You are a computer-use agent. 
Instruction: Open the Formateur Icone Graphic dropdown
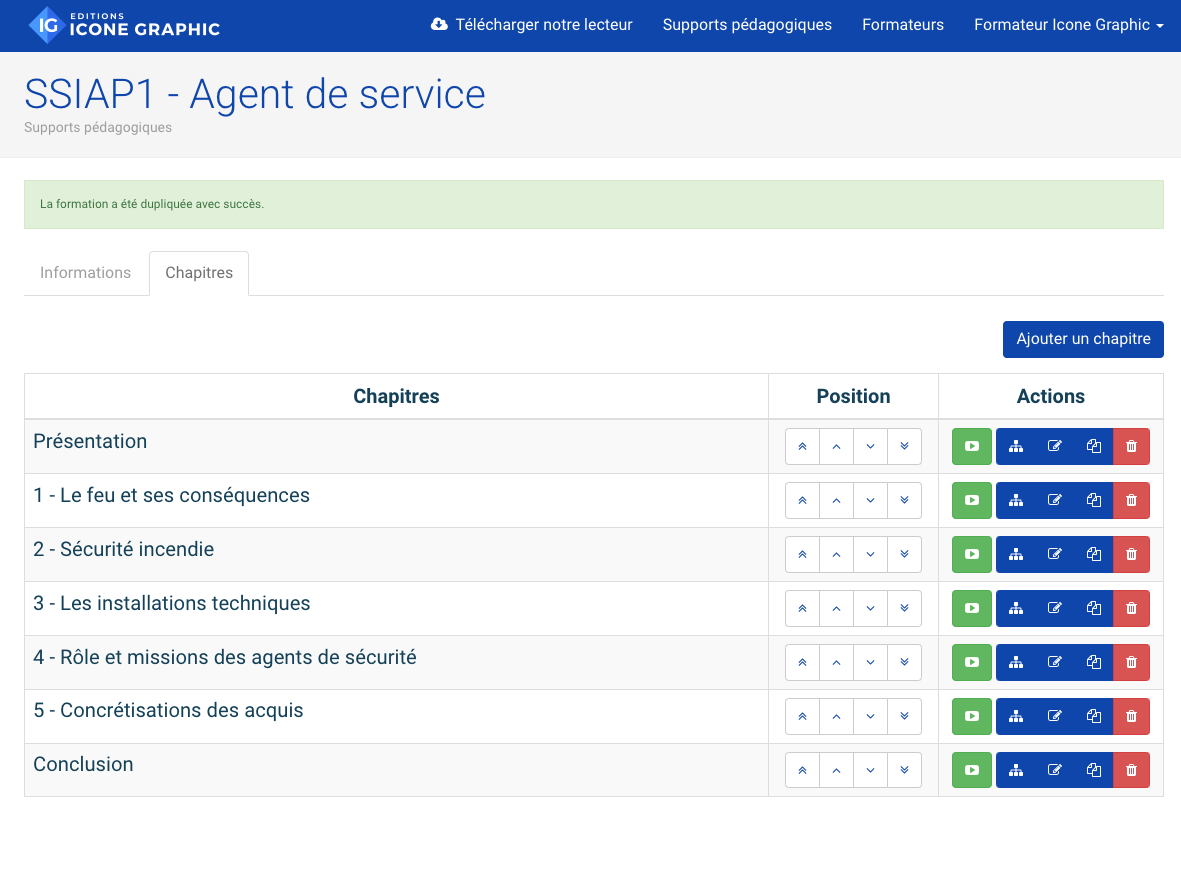[1069, 25]
